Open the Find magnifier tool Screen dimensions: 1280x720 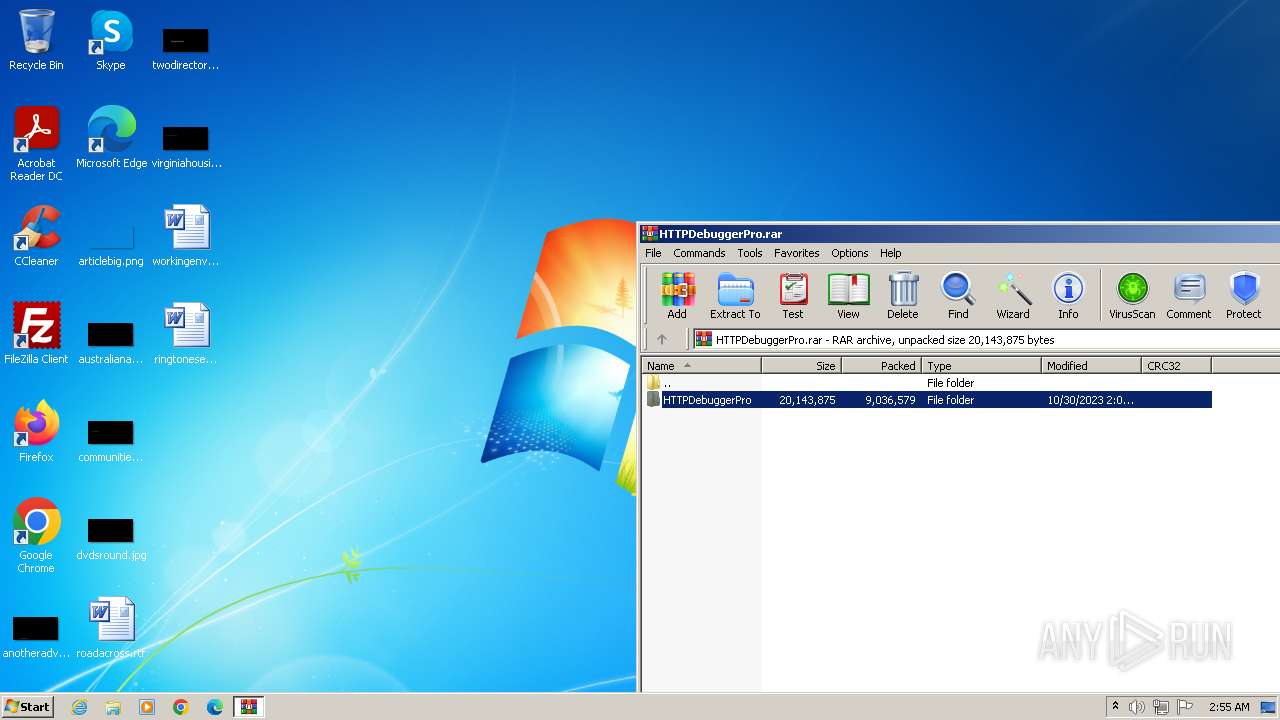[x=958, y=296]
